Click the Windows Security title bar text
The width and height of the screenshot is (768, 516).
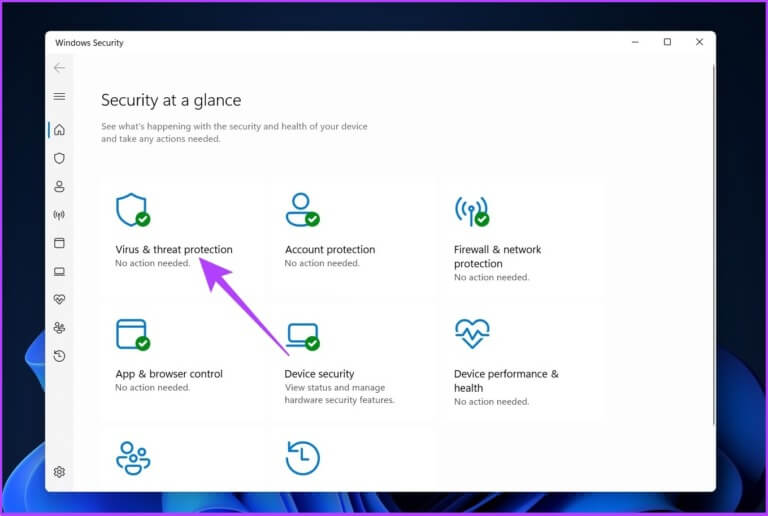tap(89, 43)
